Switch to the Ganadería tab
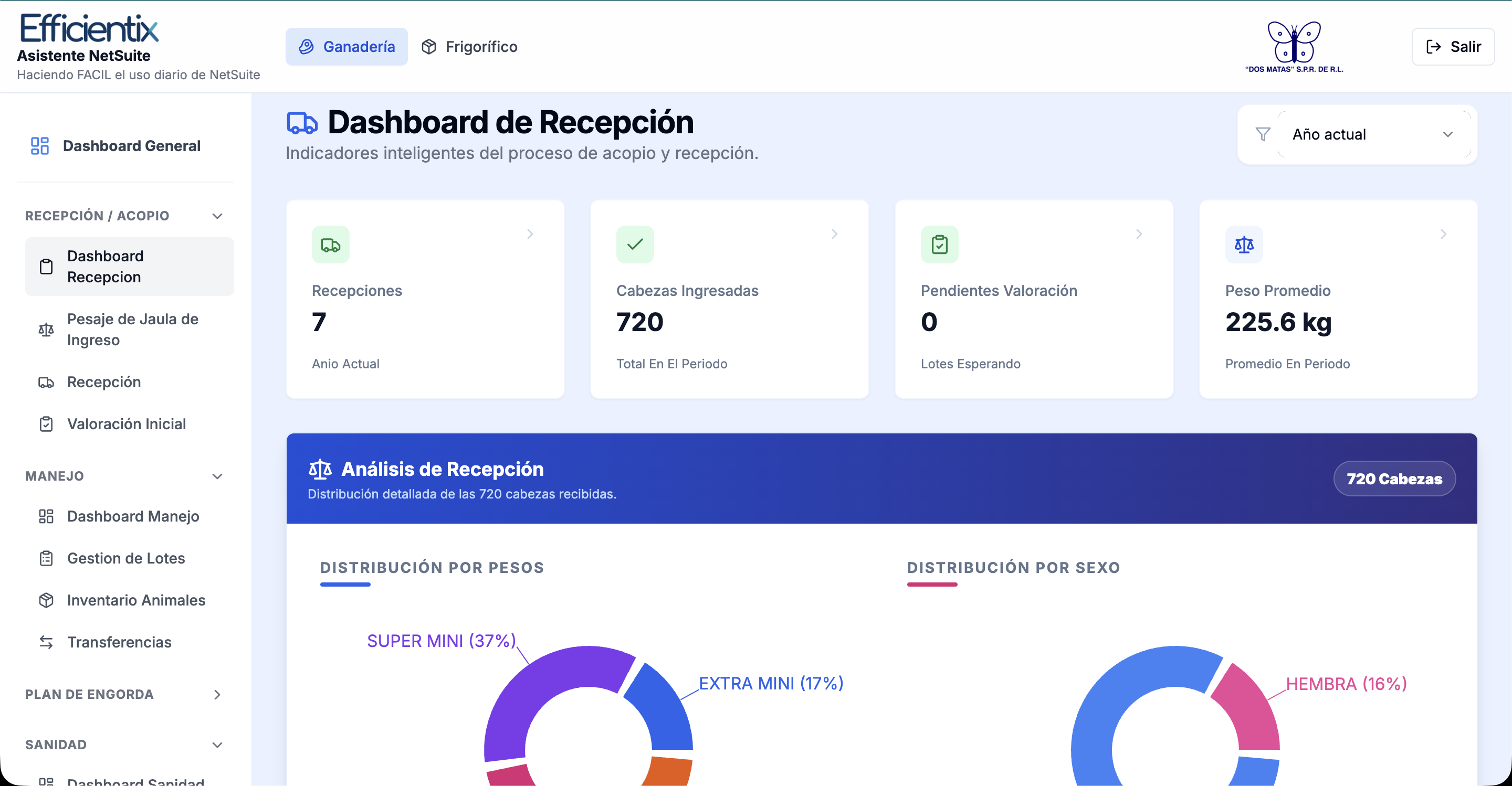The width and height of the screenshot is (1512, 786). coord(346,47)
